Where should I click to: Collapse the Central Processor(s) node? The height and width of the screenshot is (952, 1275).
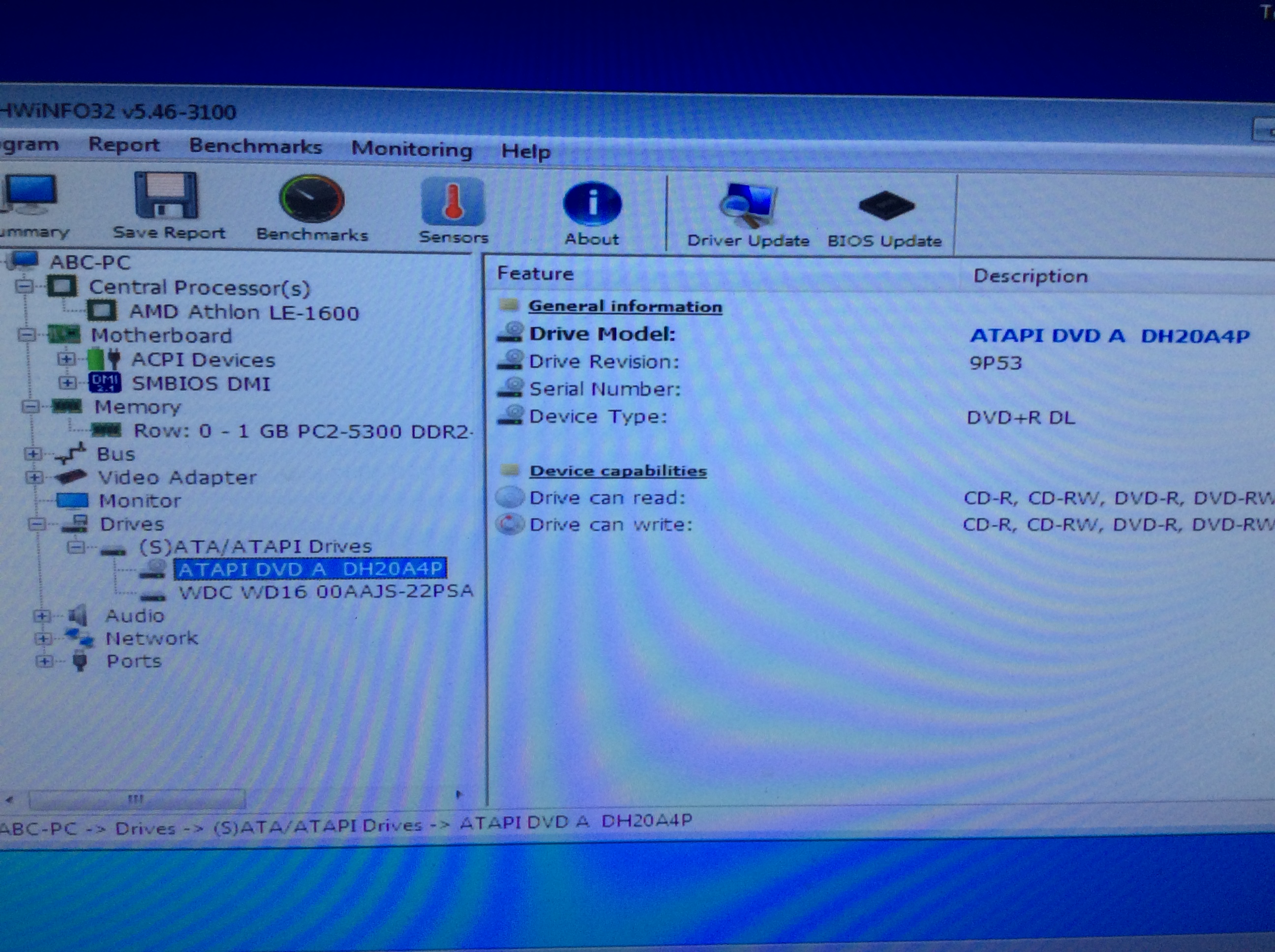[x=25, y=286]
